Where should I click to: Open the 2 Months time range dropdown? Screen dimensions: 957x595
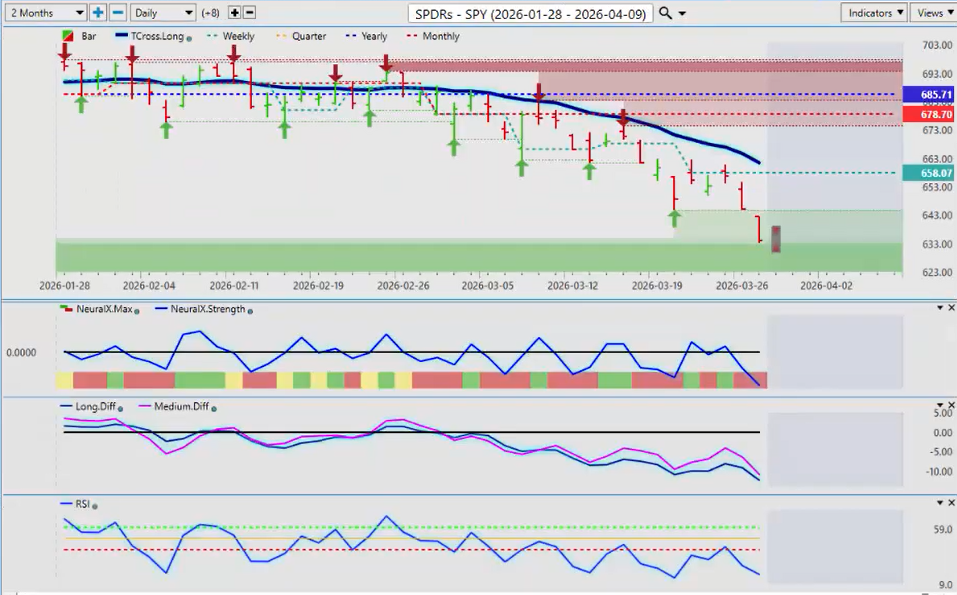coord(44,13)
